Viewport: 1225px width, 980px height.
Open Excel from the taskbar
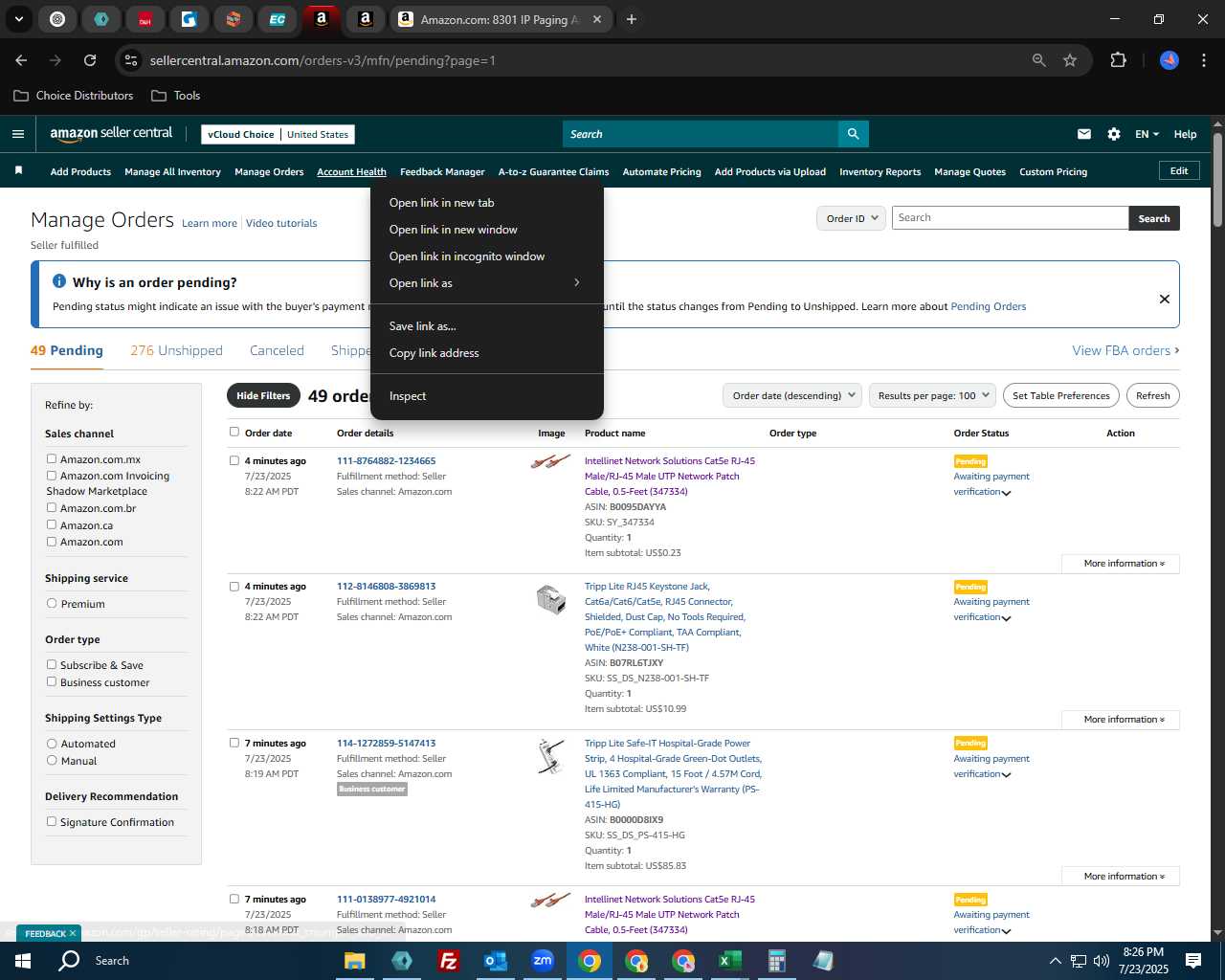[x=729, y=961]
